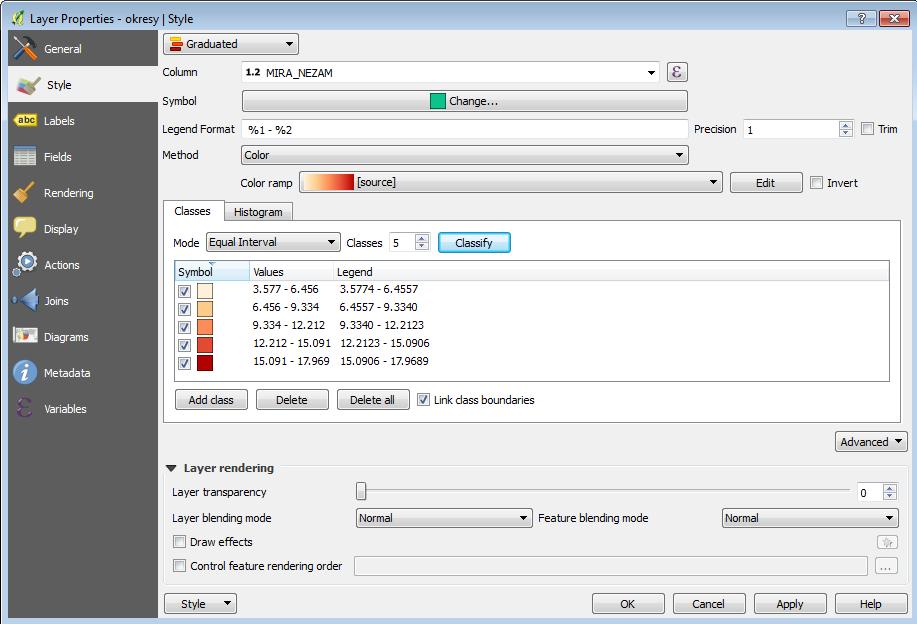Image resolution: width=917 pixels, height=624 pixels.
Task: Enable Control feature rendering order checkbox
Action: pyautogui.click(x=180, y=566)
